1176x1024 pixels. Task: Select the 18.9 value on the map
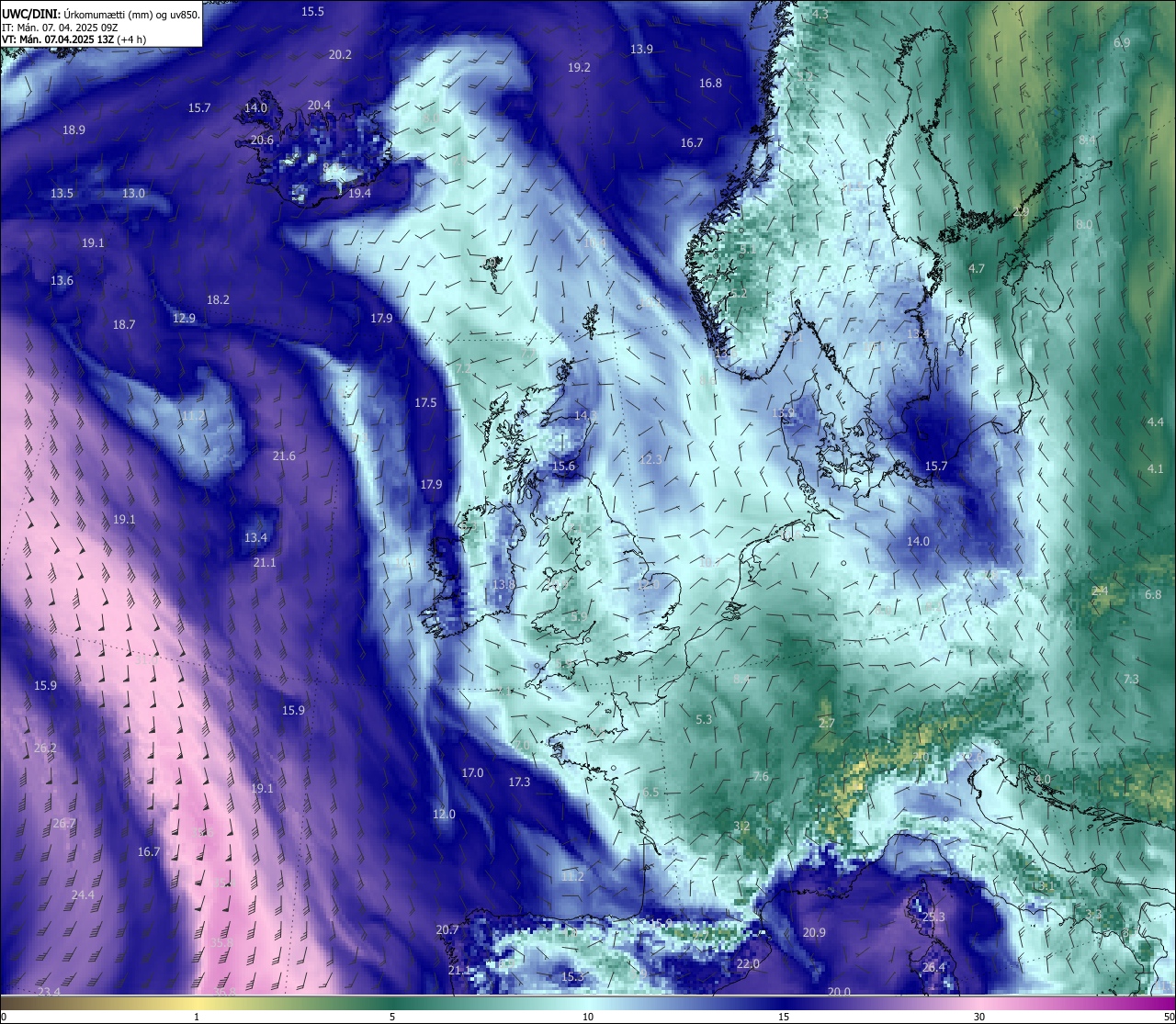(73, 129)
